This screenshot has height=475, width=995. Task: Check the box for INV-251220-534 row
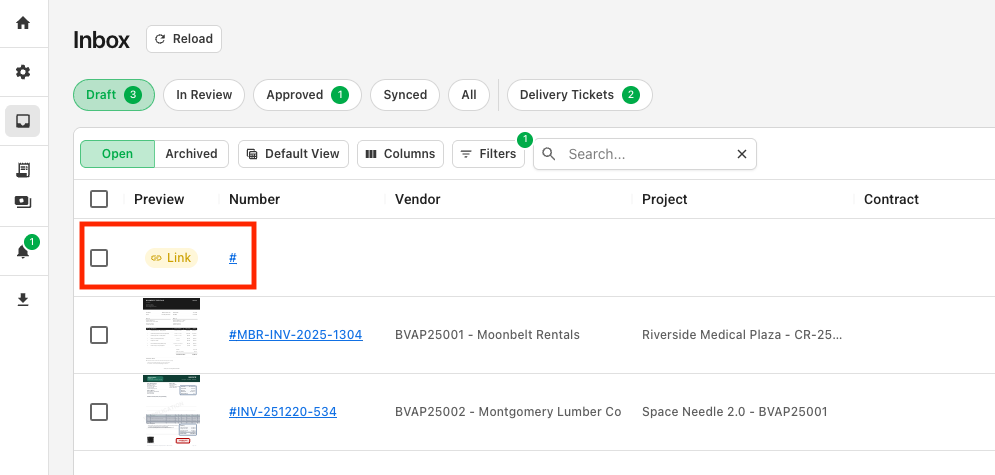coord(99,412)
